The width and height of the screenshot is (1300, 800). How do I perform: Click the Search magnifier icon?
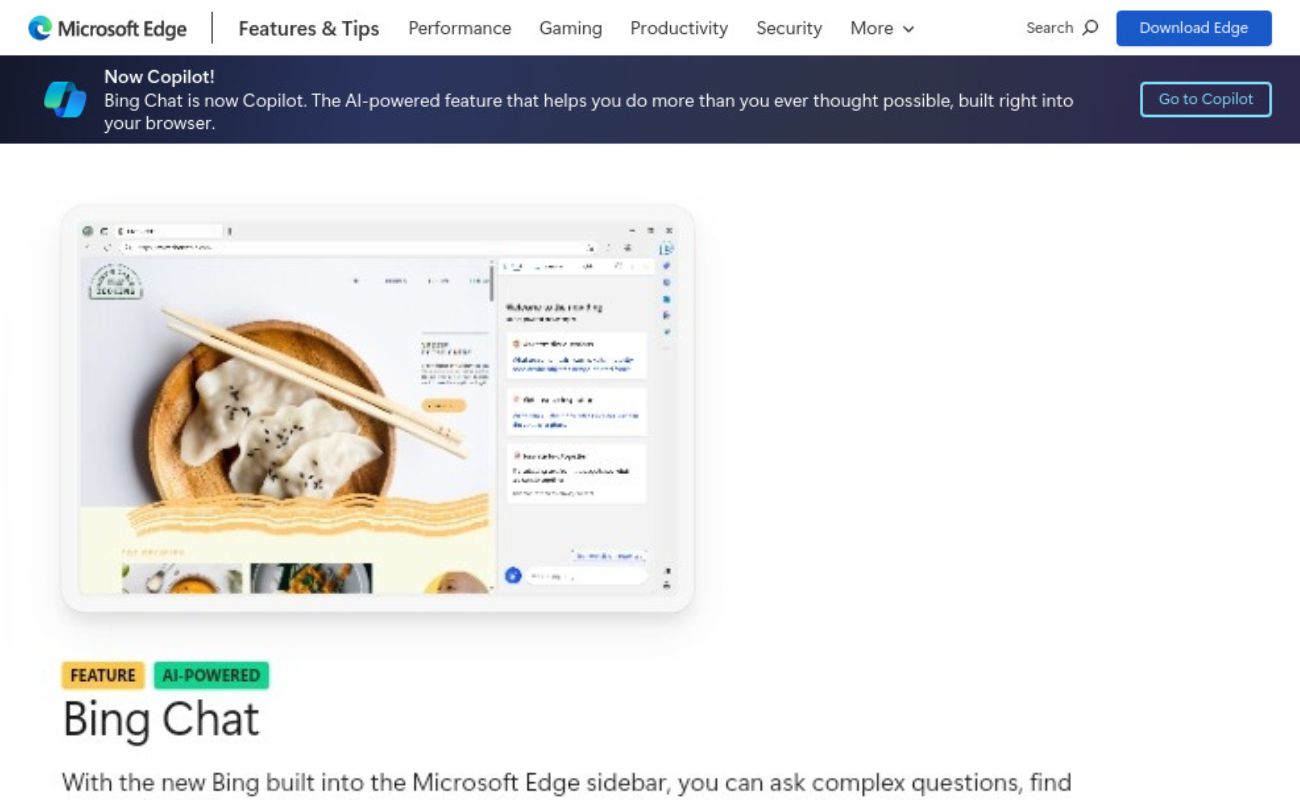tap(1090, 27)
